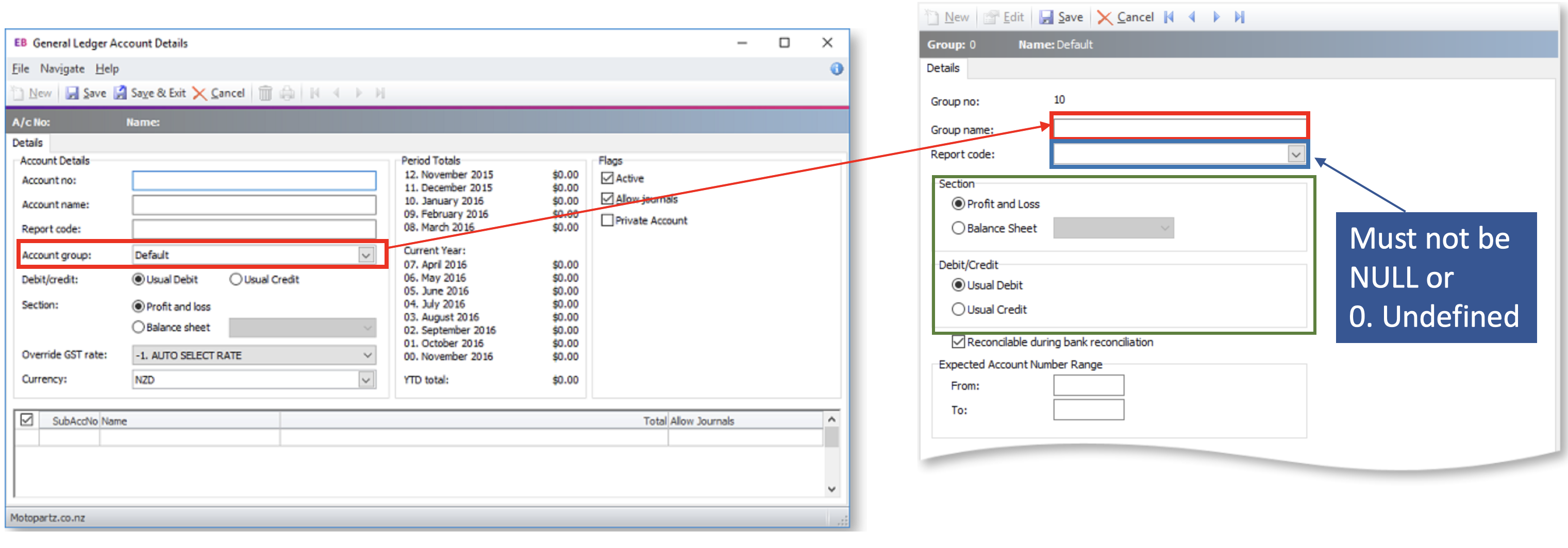This screenshot has height=548, width=1568.
Task: Jump to first group in account group panel
Action: 1169,17
